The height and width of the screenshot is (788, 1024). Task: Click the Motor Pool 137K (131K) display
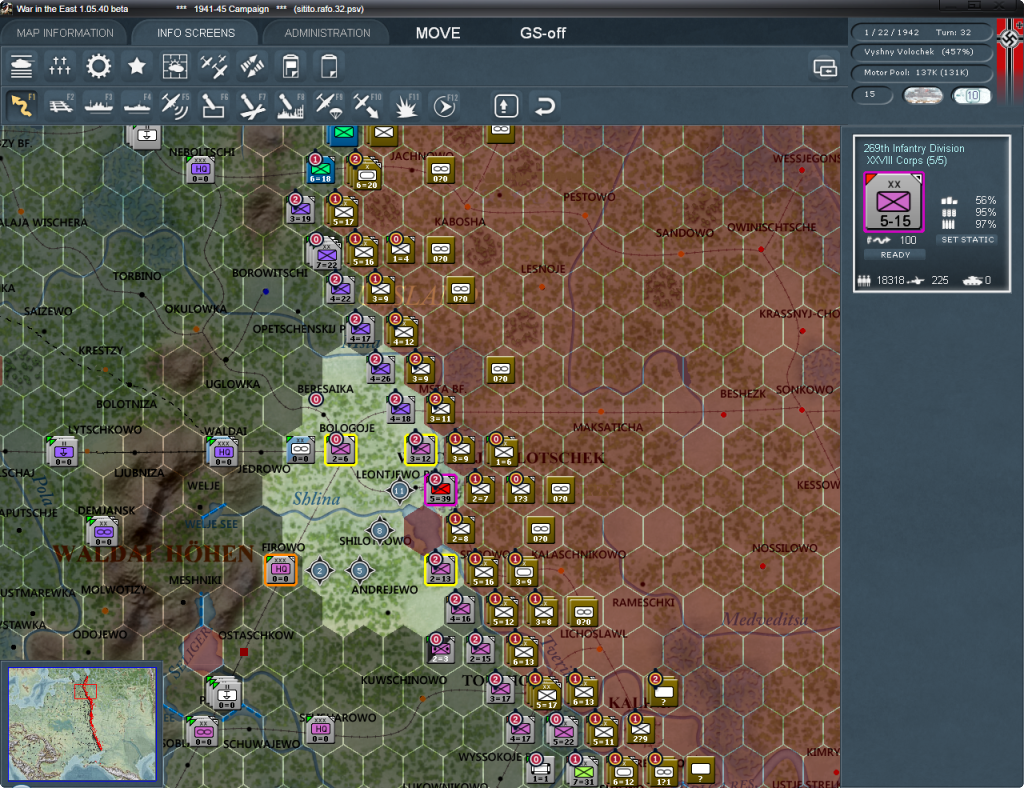pos(920,72)
